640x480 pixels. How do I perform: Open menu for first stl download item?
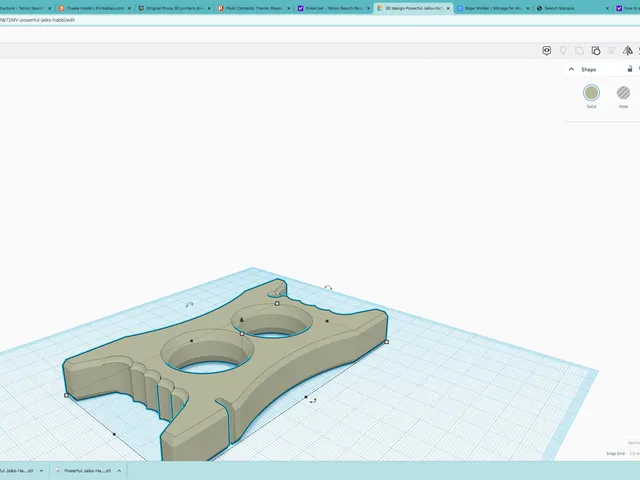41,471
